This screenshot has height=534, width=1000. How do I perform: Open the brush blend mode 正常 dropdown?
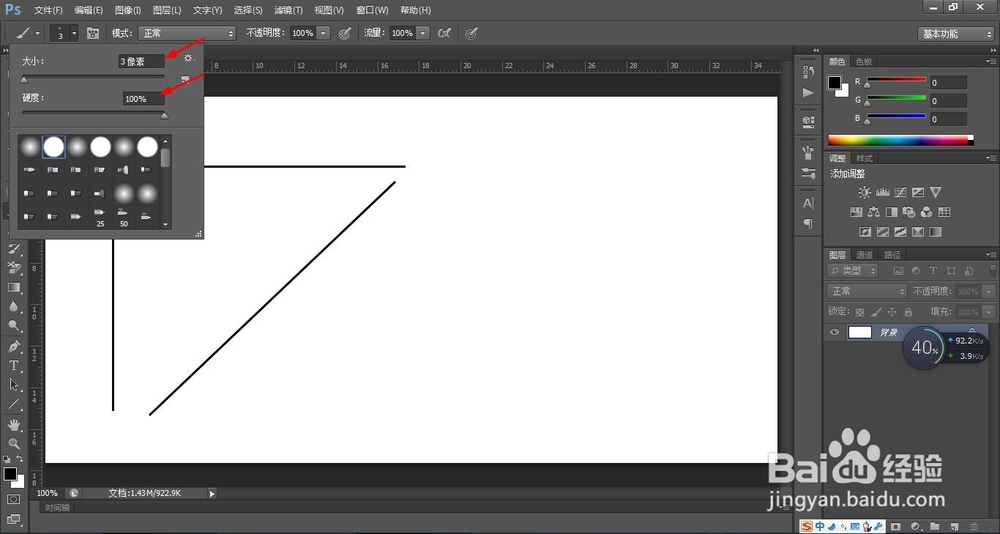tap(188, 33)
